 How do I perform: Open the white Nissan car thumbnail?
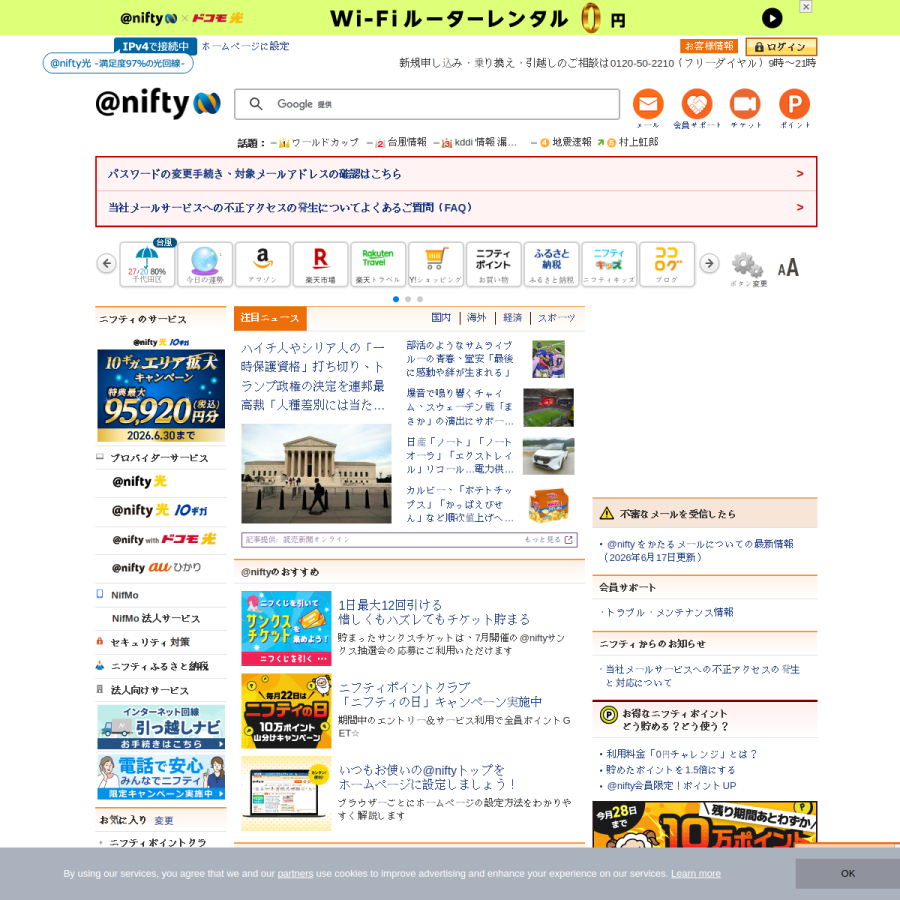tap(549, 456)
